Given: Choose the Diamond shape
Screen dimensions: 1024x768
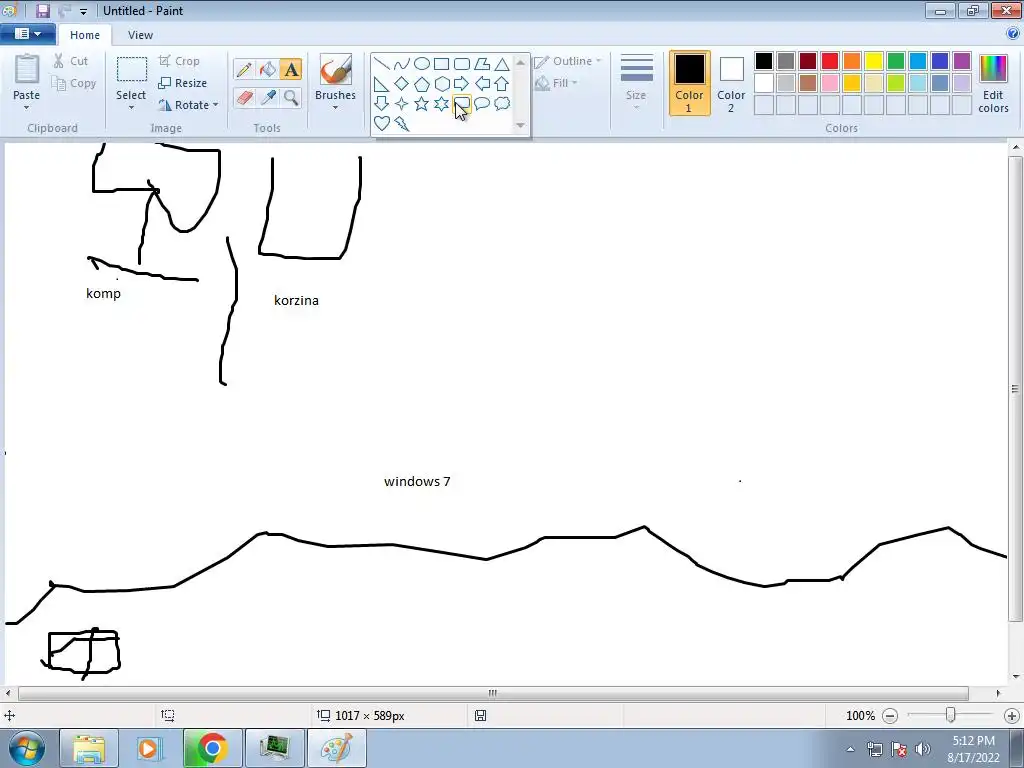Looking at the screenshot, I should tap(402, 84).
